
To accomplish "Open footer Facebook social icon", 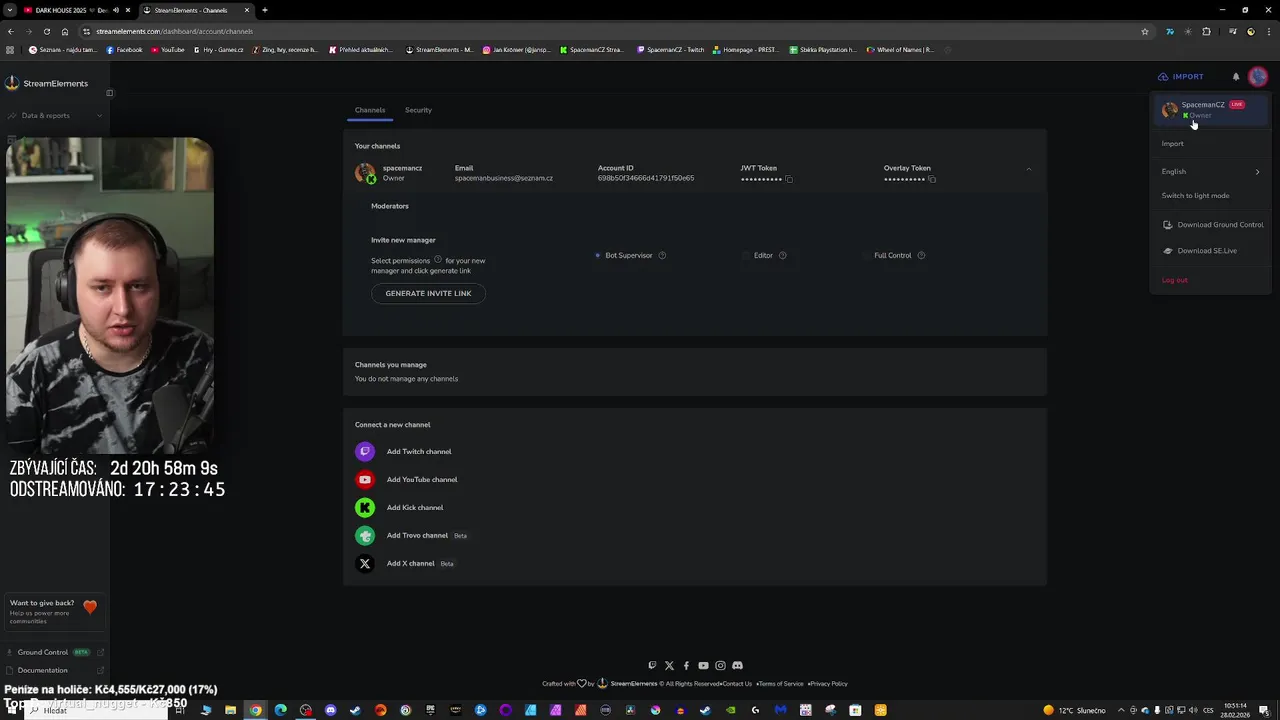I will tap(686, 665).
